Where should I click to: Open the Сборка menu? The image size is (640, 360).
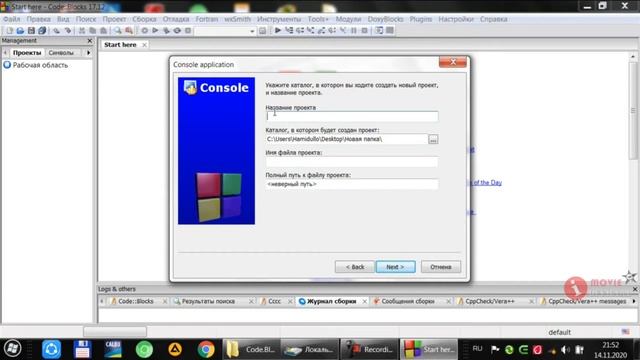point(144,19)
